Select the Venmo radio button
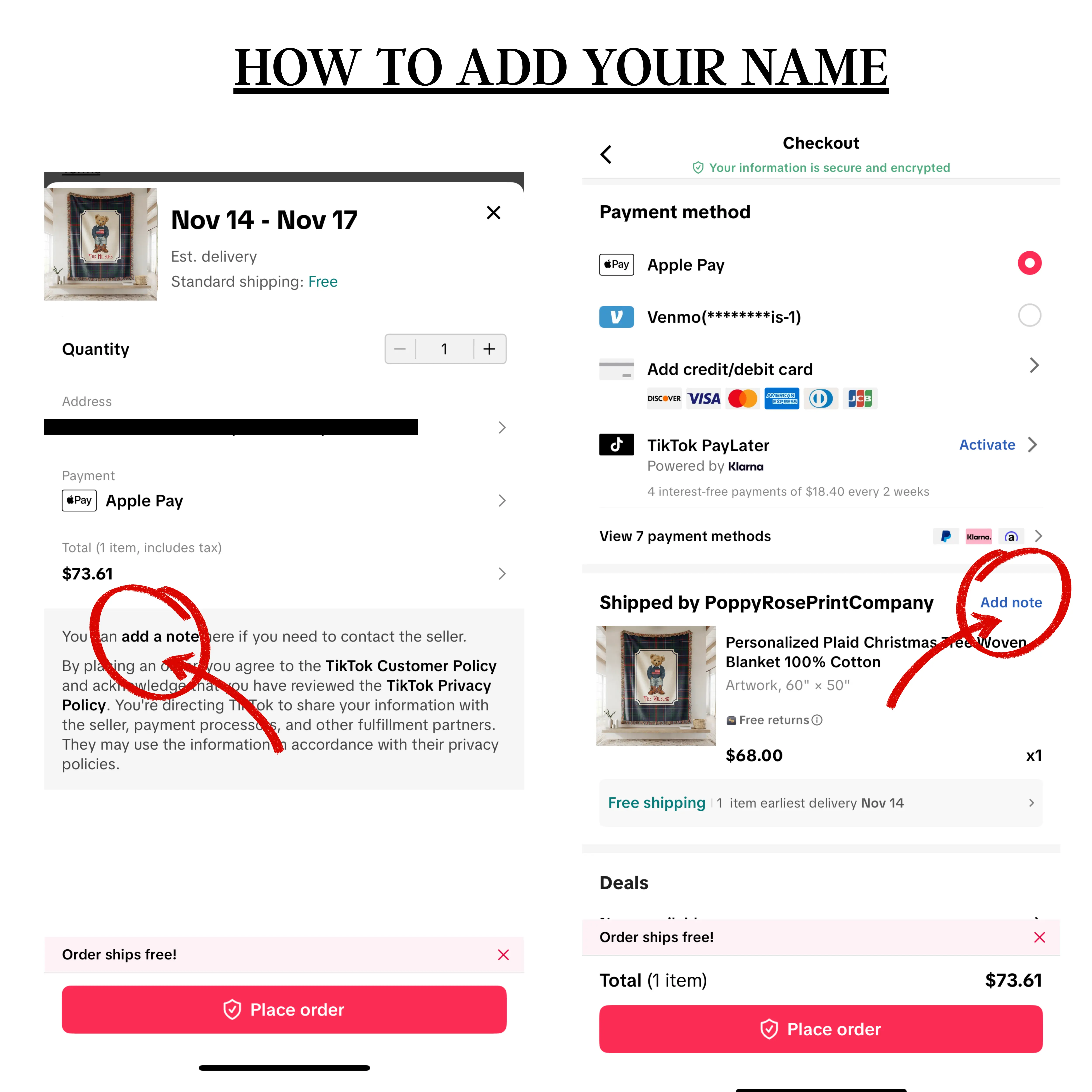 tap(1029, 315)
